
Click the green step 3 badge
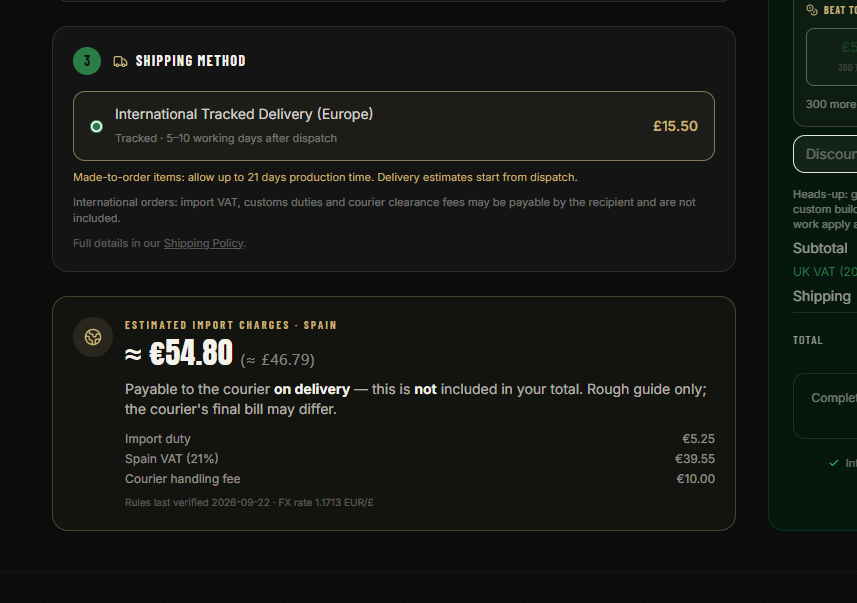87,61
